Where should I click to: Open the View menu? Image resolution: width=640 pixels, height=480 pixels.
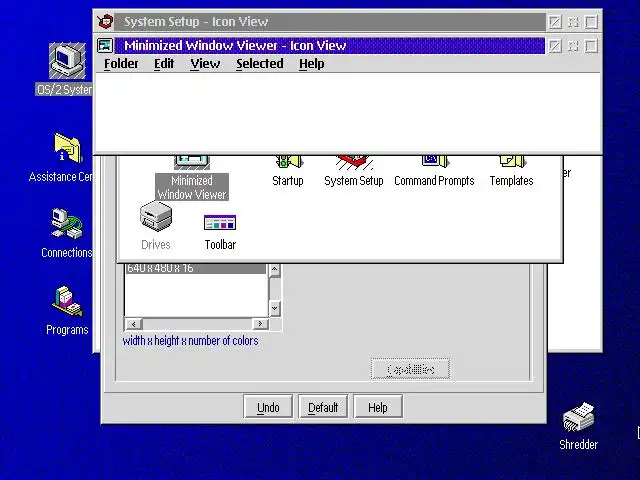tap(205, 64)
